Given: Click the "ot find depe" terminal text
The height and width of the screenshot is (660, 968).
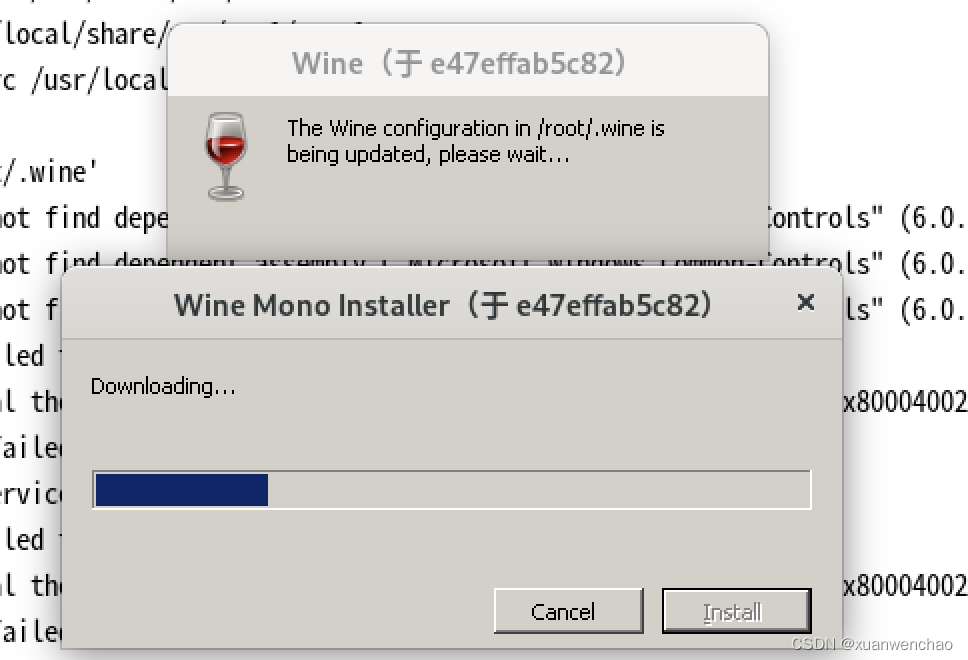Looking at the screenshot, I should (84, 218).
